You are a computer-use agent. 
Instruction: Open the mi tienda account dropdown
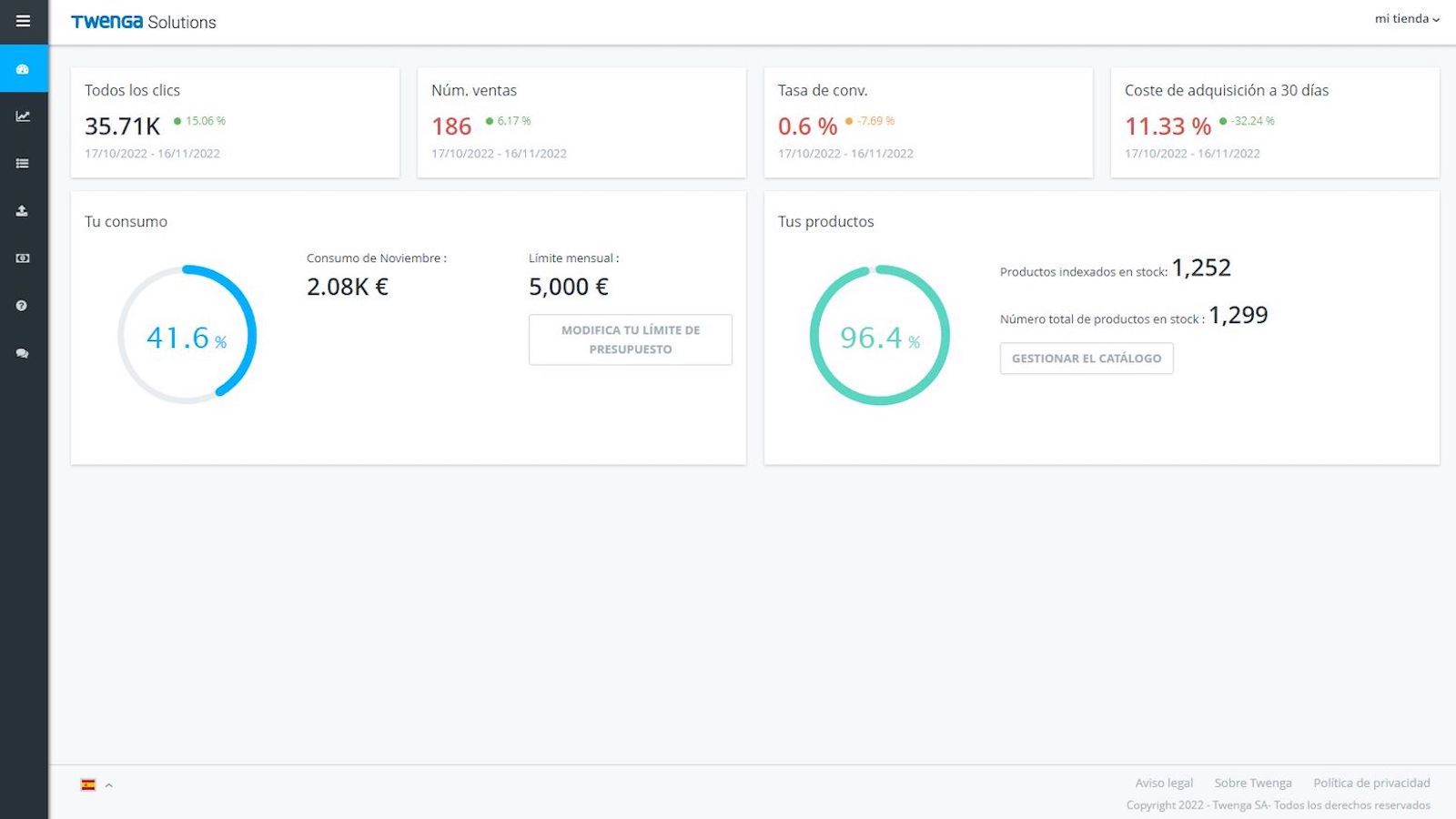coord(1407,18)
